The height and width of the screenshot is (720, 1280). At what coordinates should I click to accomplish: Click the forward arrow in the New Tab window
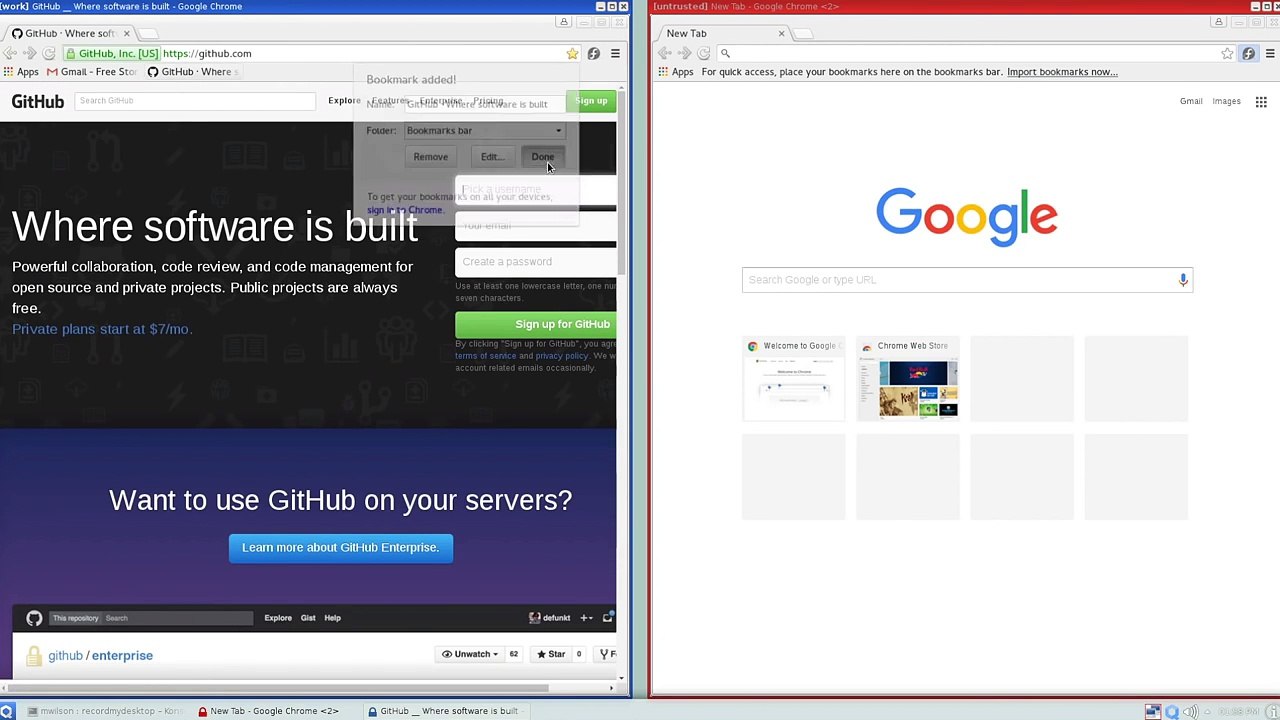tap(684, 54)
